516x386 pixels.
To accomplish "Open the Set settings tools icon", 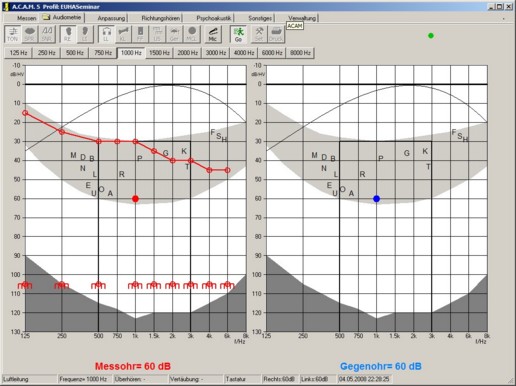I will tap(259, 34).
